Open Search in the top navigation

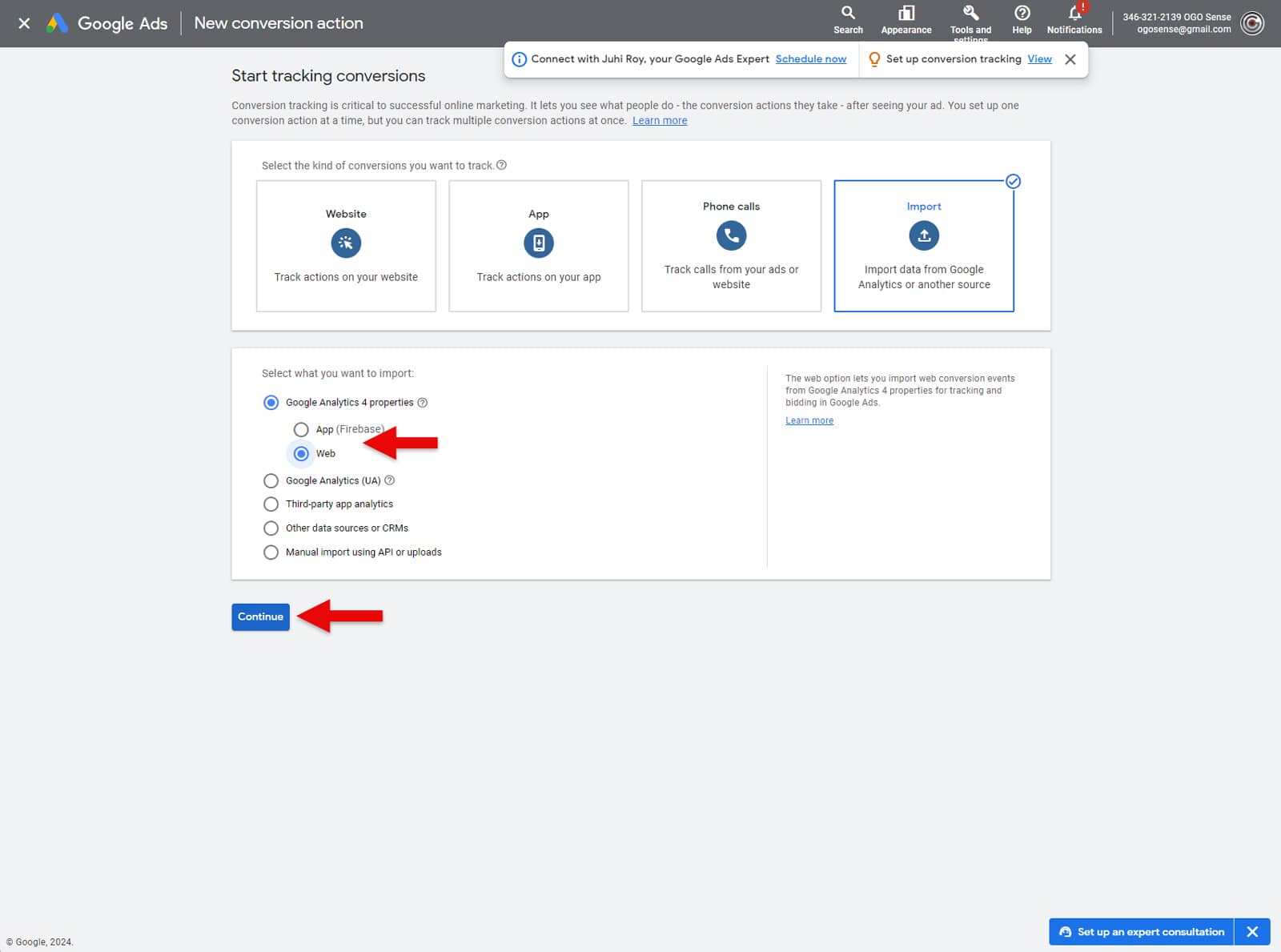point(847,19)
